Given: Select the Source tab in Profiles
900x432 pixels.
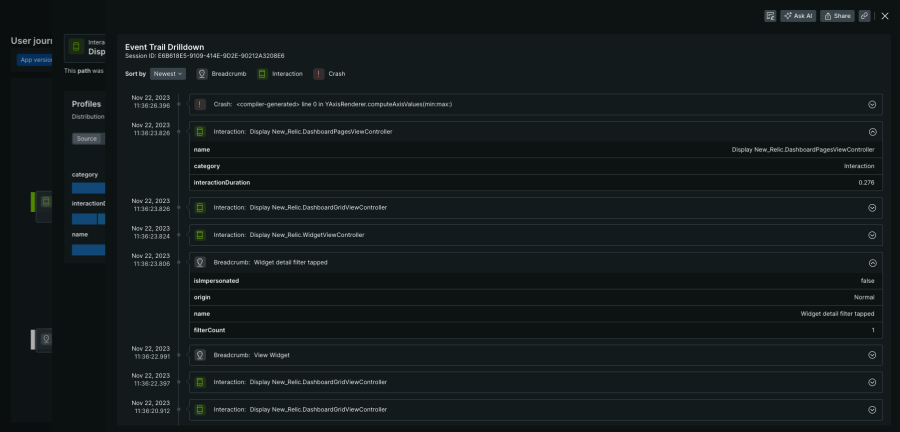Looking at the screenshot, I should coord(87,139).
